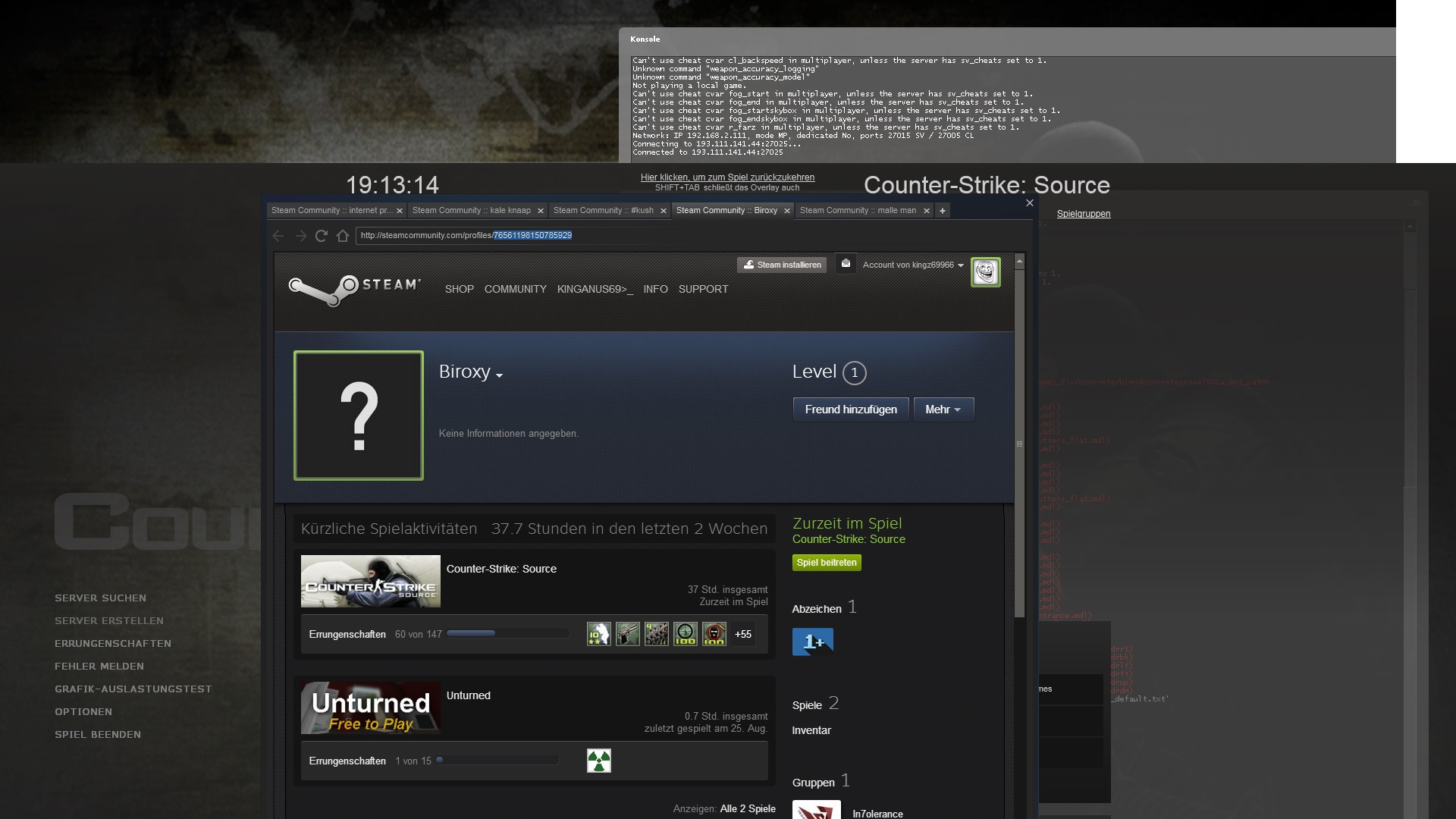Open OPTIONEN in game menu
The width and height of the screenshot is (1456, 819).
pos(83,712)
